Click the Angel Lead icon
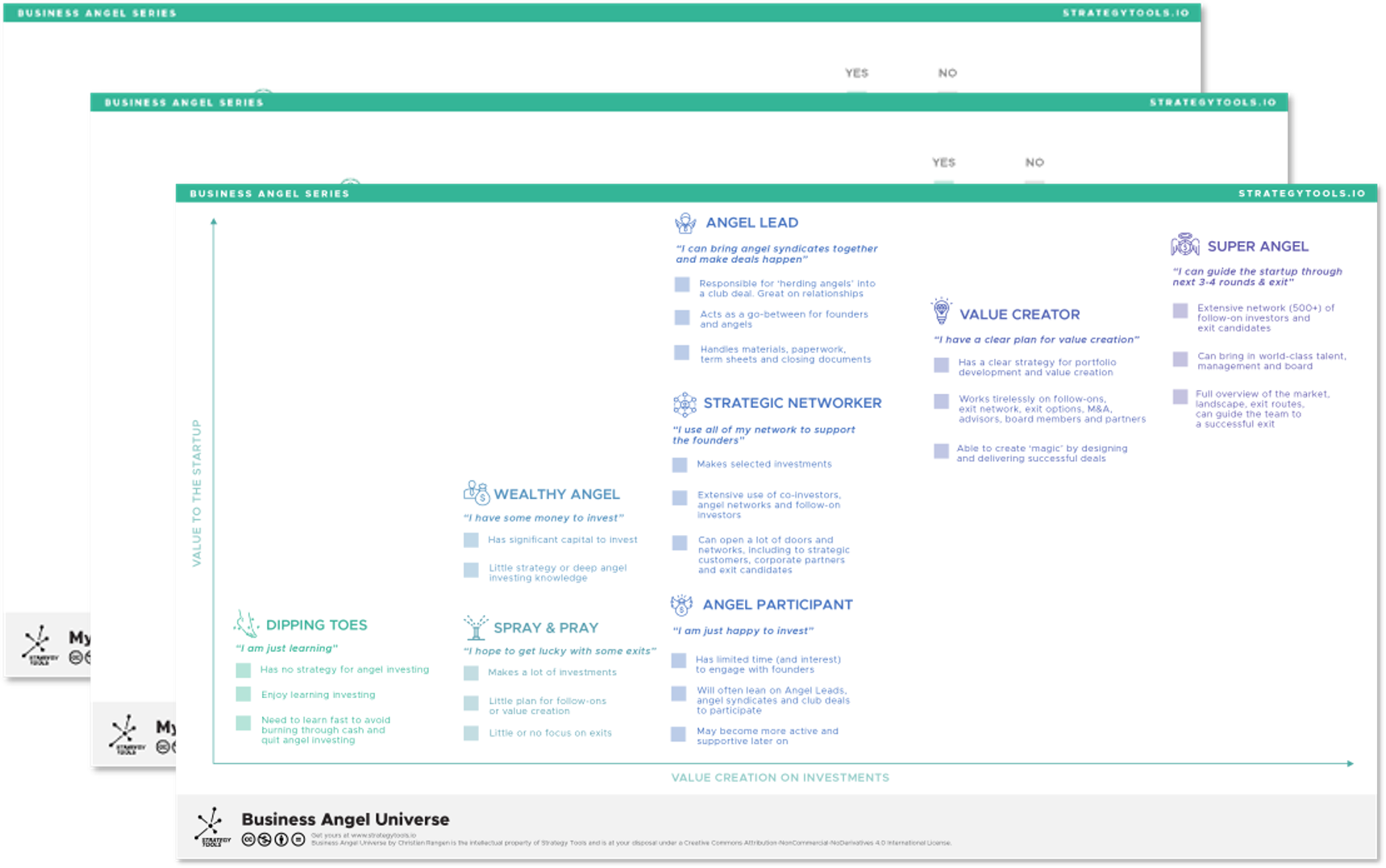1386x868 pixels. point(685,223)
